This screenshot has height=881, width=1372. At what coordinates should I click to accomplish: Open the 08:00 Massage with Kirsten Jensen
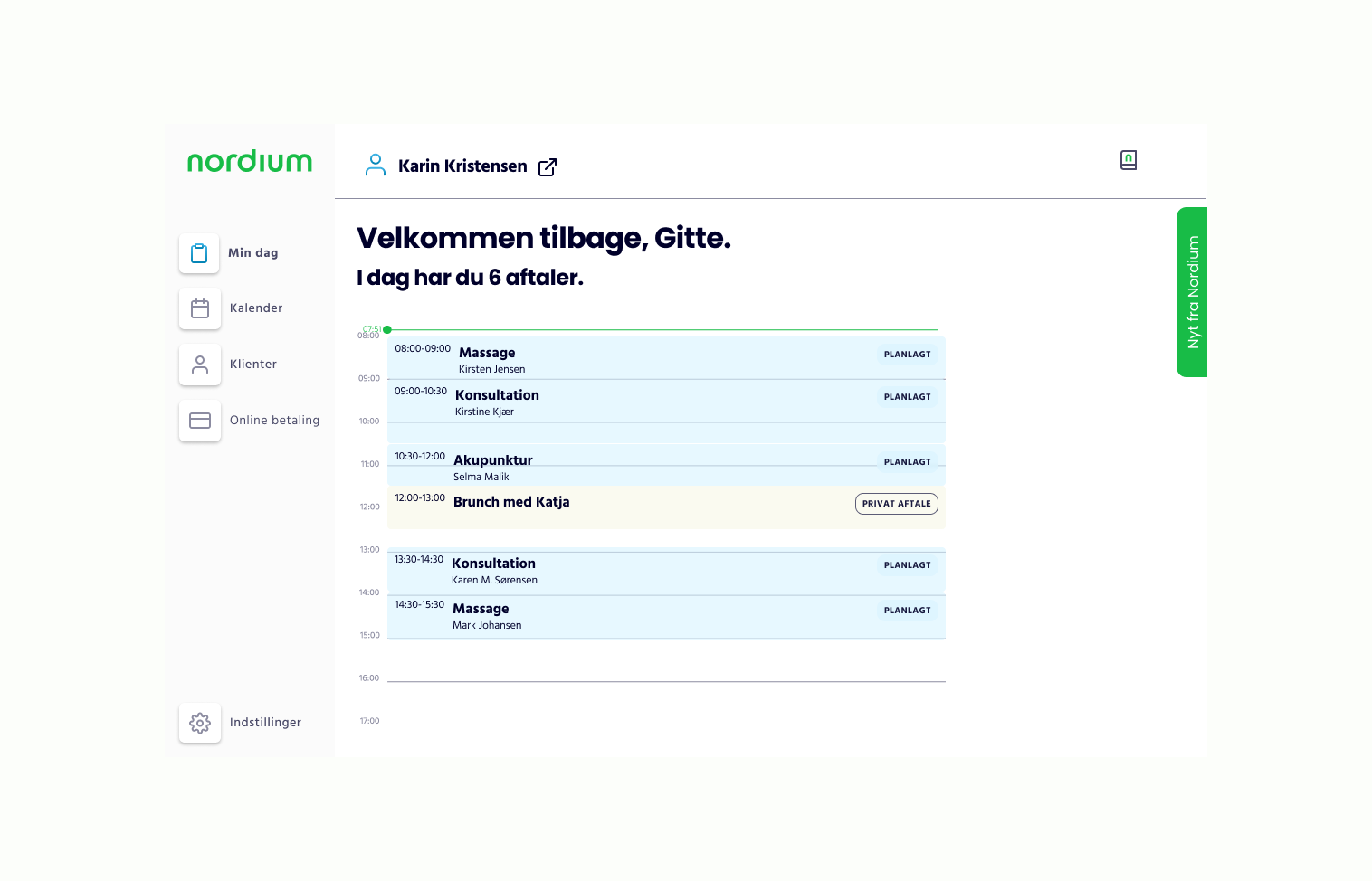[634, 358]
